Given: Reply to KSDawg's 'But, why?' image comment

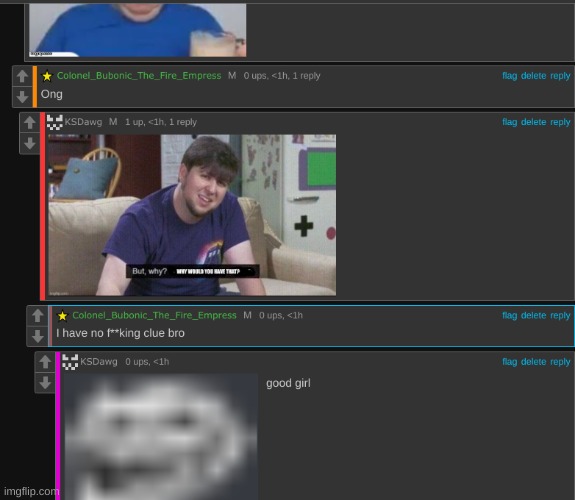Looking at the screenshot, I should pos(560,122).
